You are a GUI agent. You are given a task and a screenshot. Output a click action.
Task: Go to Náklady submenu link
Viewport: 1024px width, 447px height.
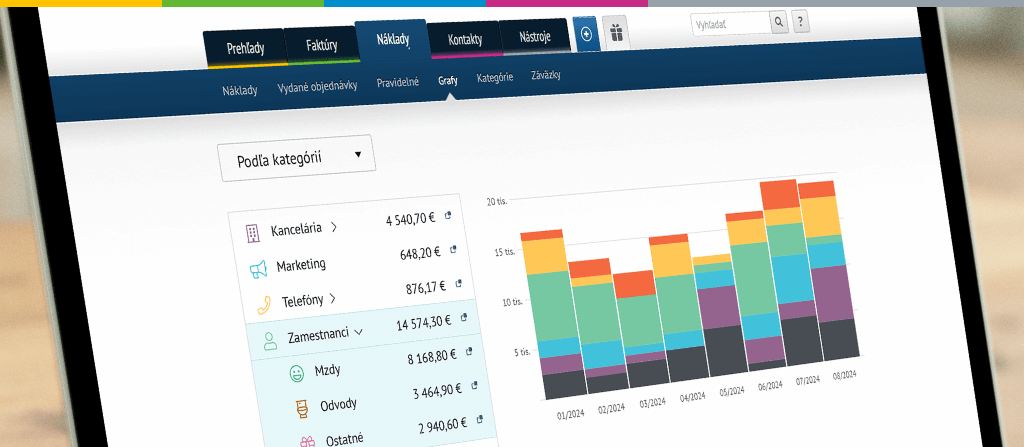point(240,90)
